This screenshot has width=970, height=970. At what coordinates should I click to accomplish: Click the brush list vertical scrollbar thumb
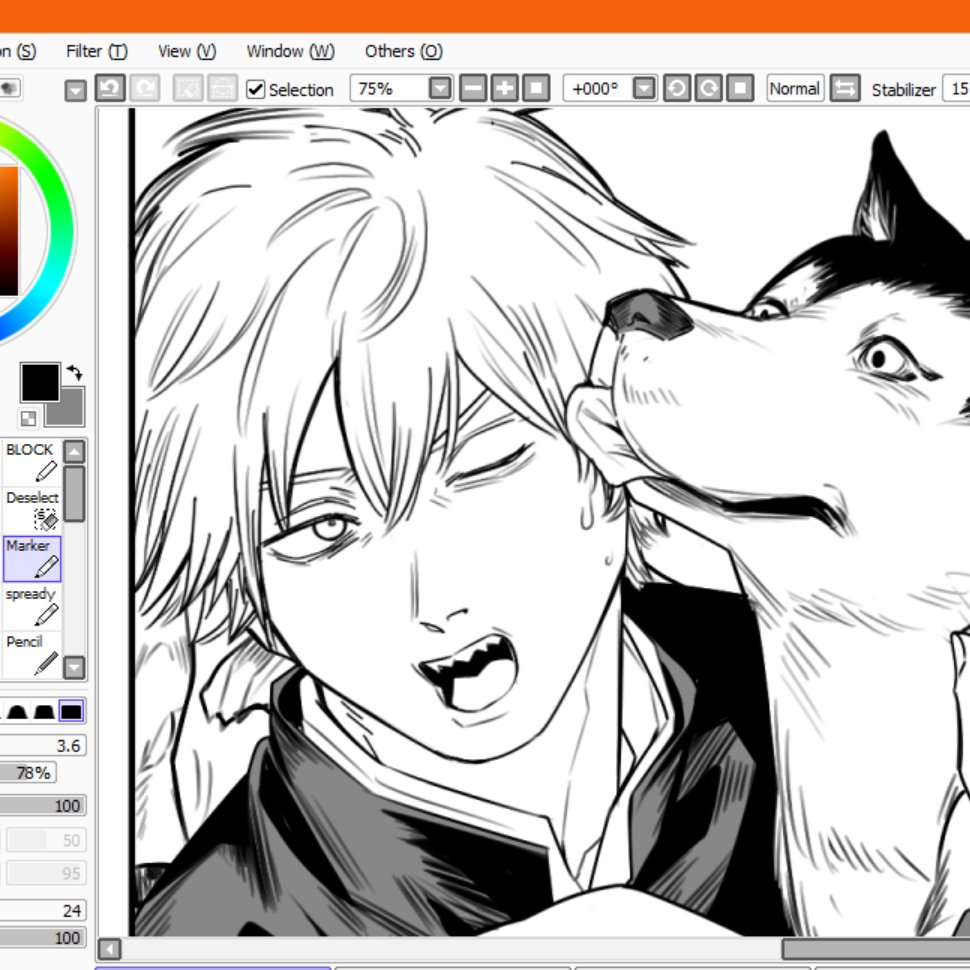[x=74, y=494]
